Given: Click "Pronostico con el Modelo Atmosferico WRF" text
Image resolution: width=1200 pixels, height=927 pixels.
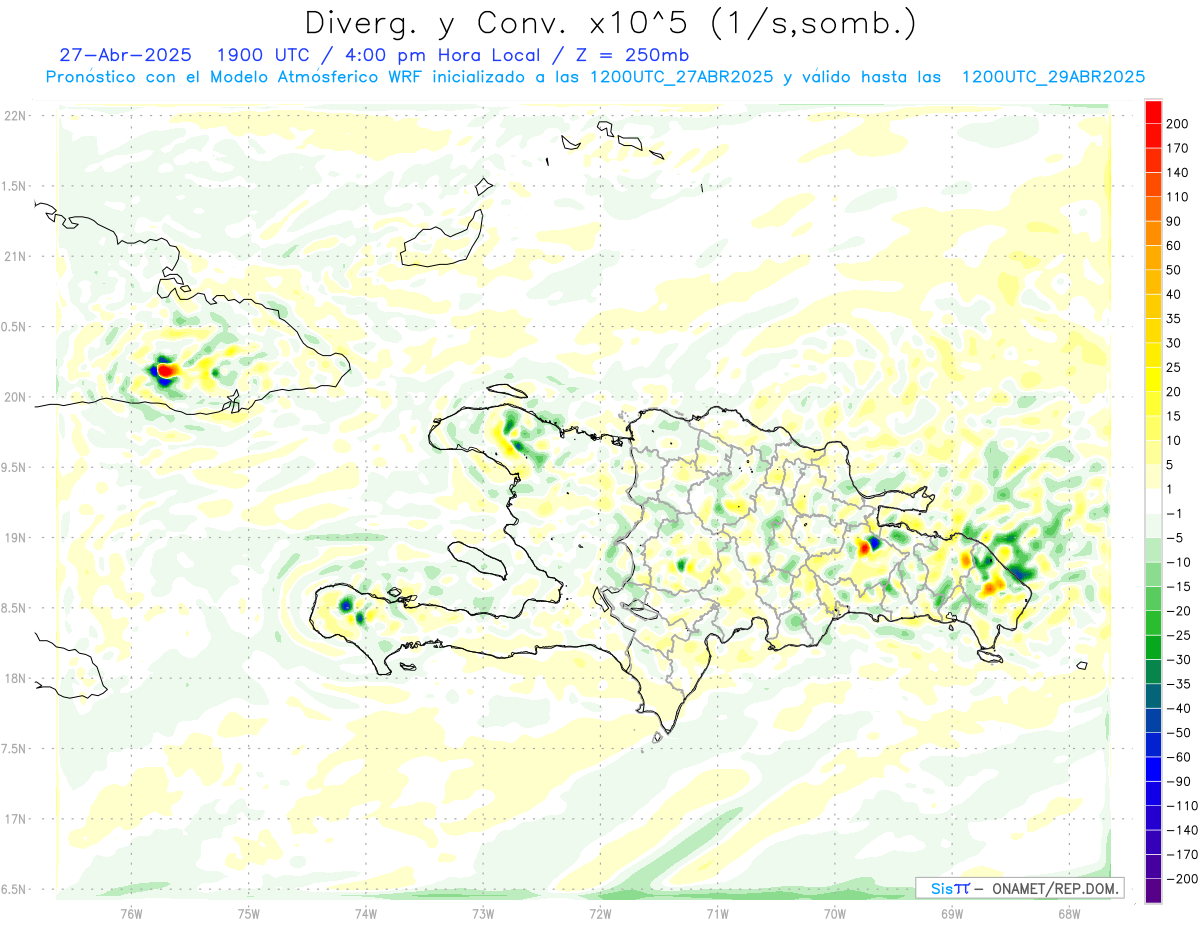Looking at the screenshot, I should [x=233, y=77].
